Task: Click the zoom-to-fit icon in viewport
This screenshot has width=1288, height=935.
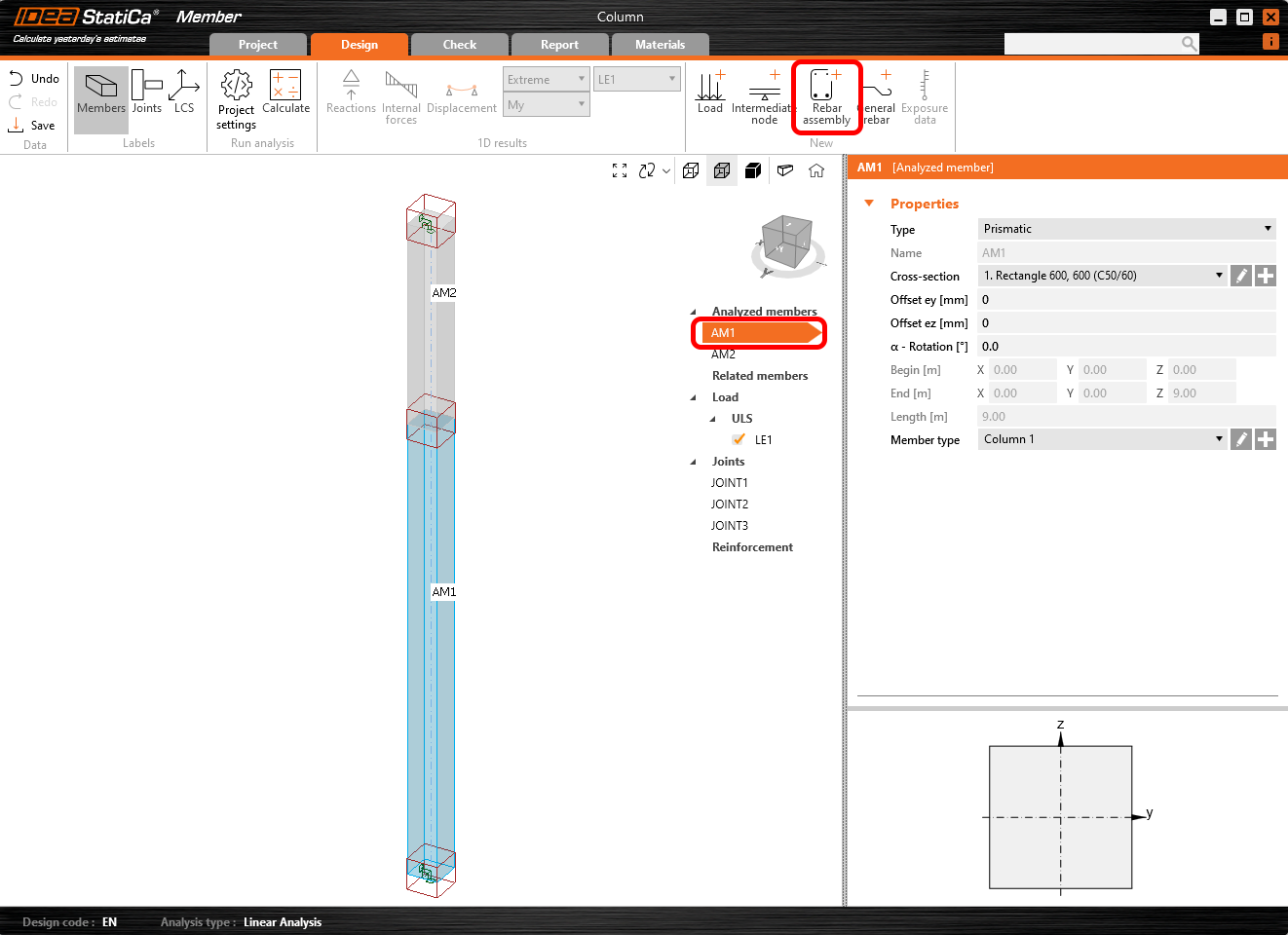Action: pos(620,170)
